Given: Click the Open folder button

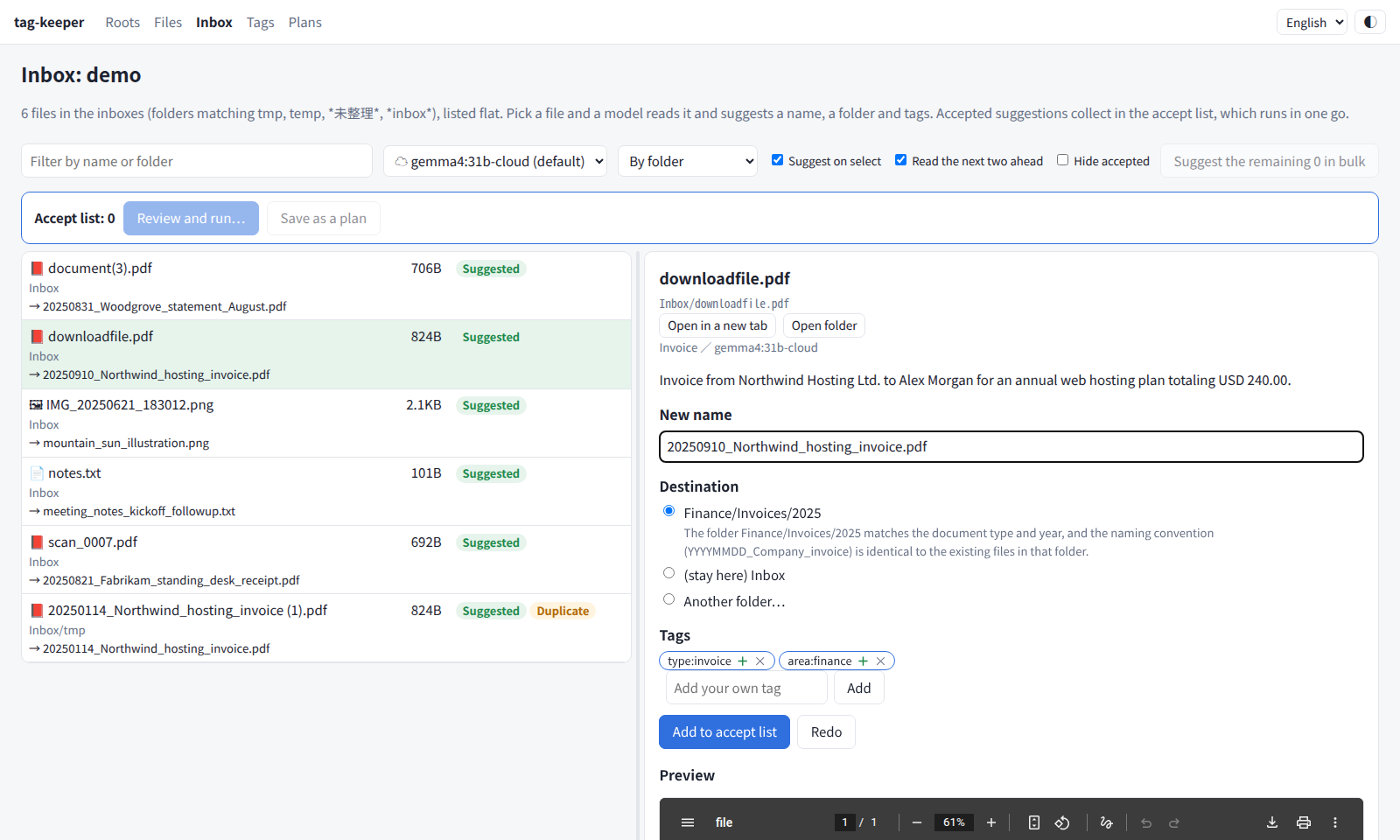Looking at the screenshot, I should click(x=824, y=325).
